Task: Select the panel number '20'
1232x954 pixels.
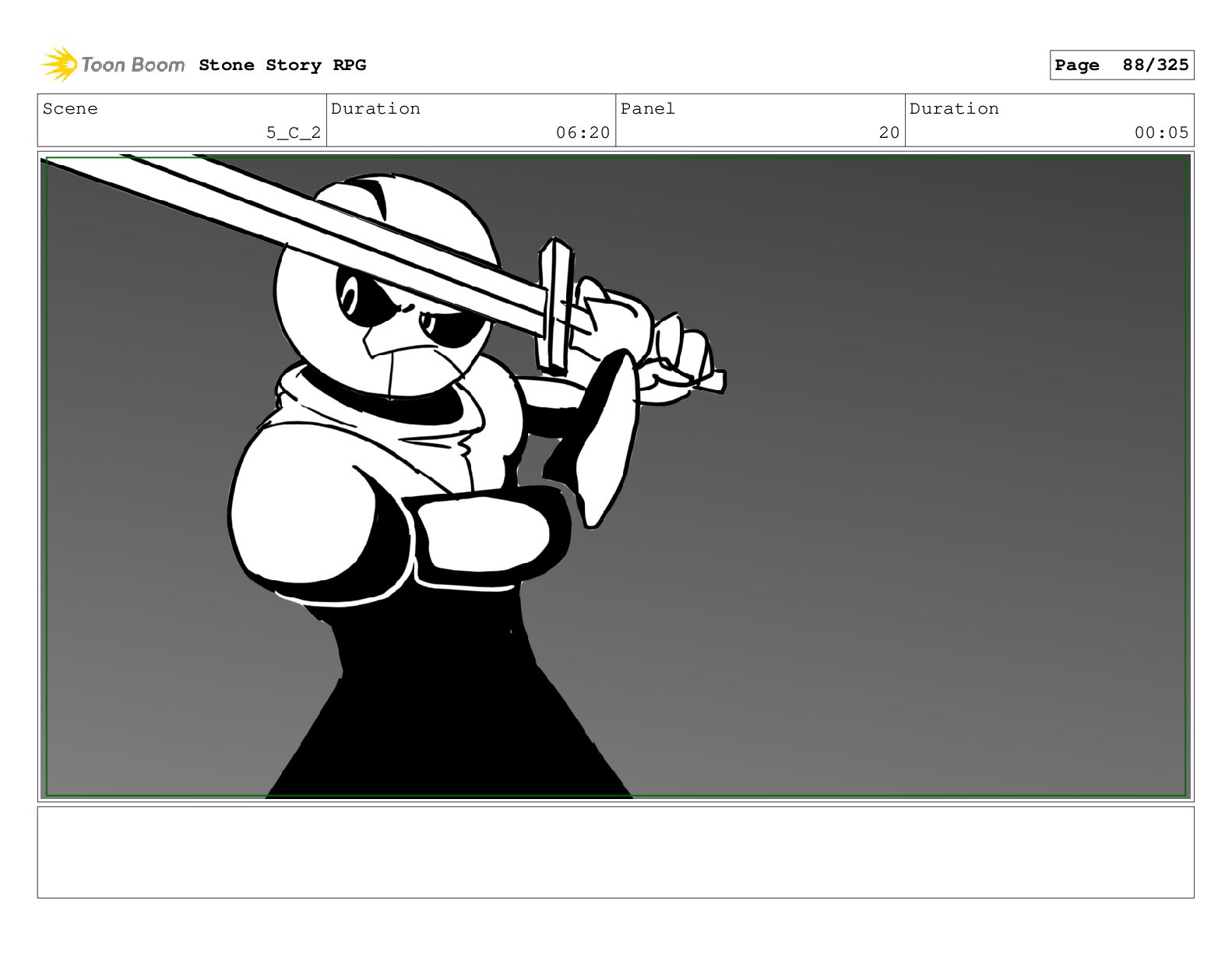Action: [889, 133]
